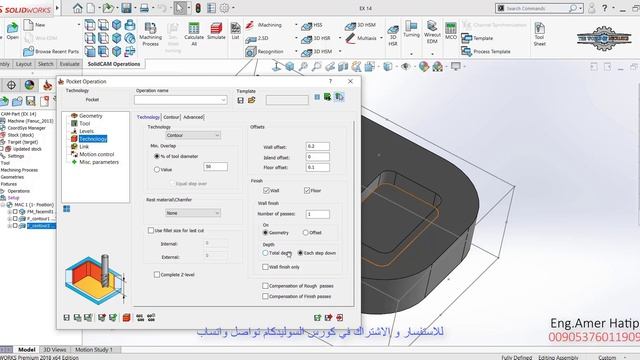
Task: Click the red Simulate icon at dialog bottom
Action: (x=127, y=318)
